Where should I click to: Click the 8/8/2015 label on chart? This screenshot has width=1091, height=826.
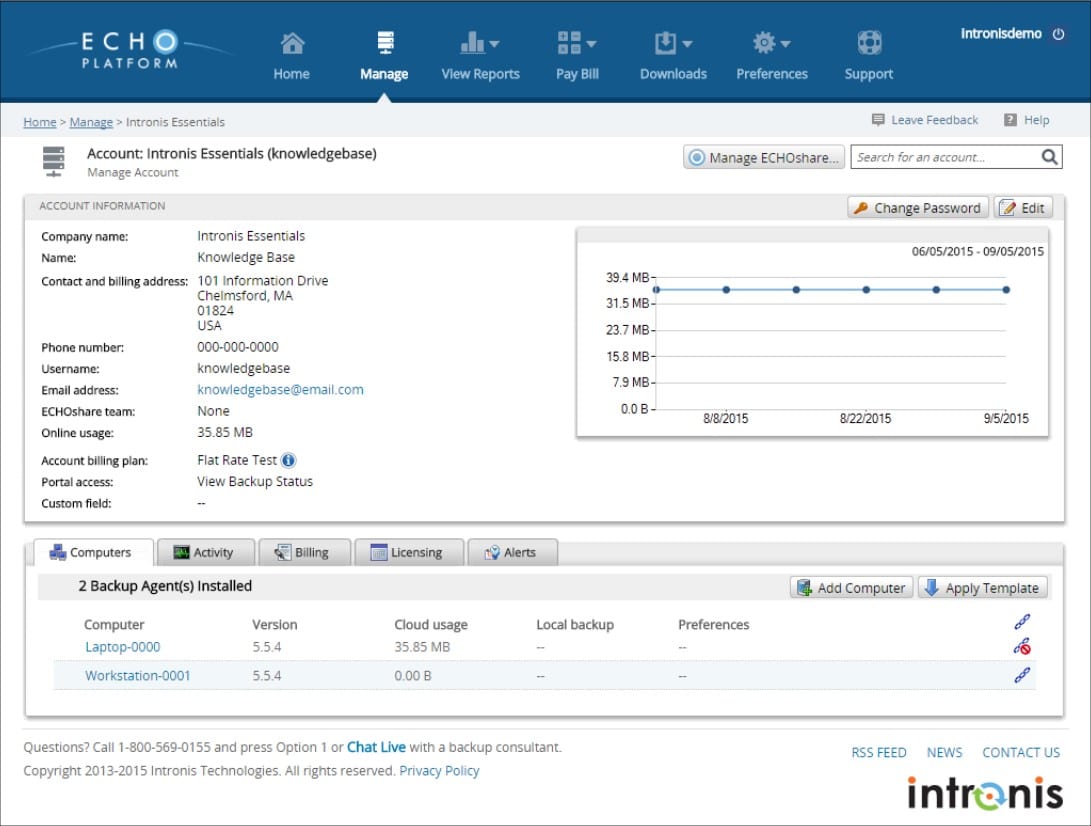[726, 418]
